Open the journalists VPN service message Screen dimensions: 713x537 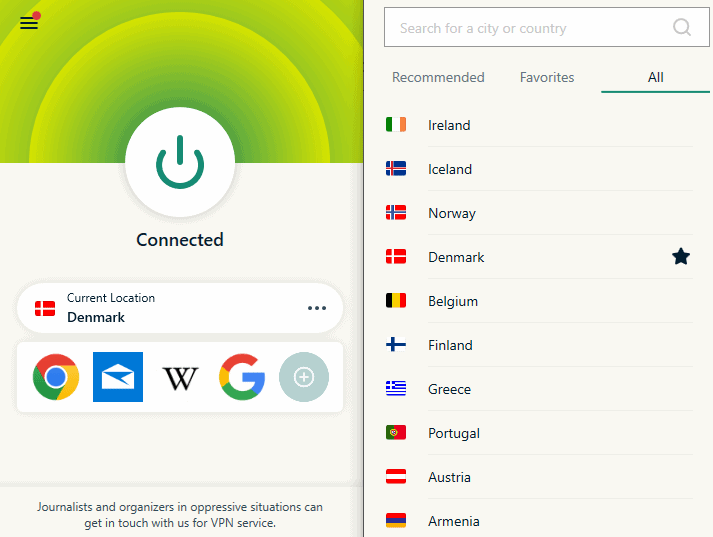click(180, 515)
